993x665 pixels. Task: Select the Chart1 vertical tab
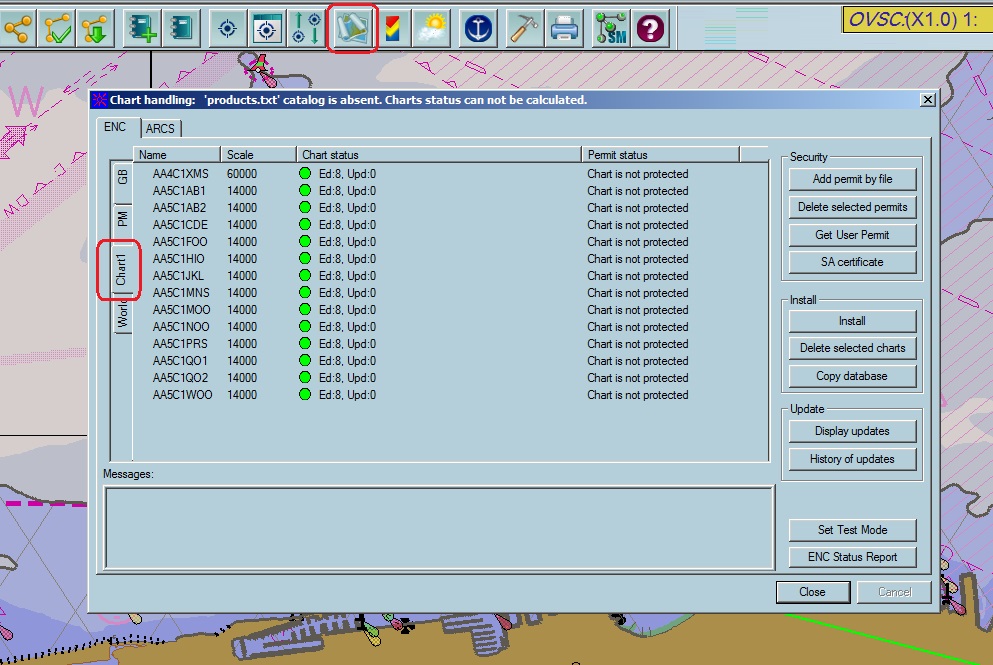pyautogui.click(x=121, y=270)
